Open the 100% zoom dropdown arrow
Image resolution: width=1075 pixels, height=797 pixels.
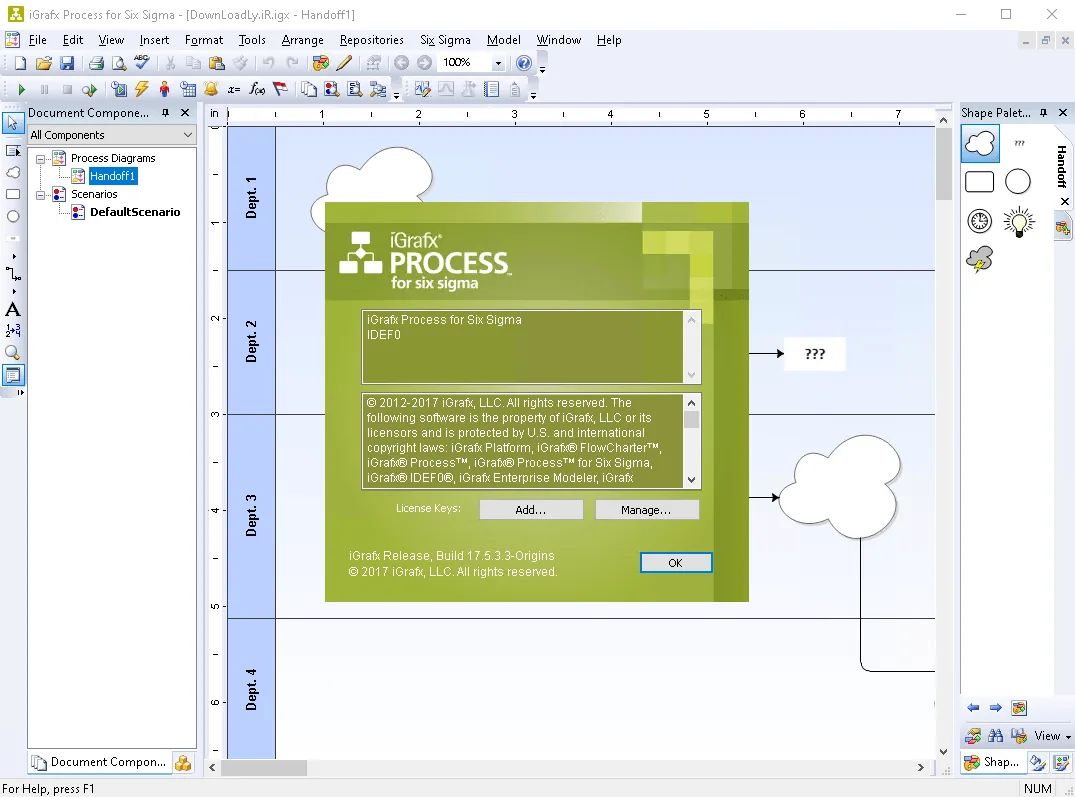coord(498,63)
